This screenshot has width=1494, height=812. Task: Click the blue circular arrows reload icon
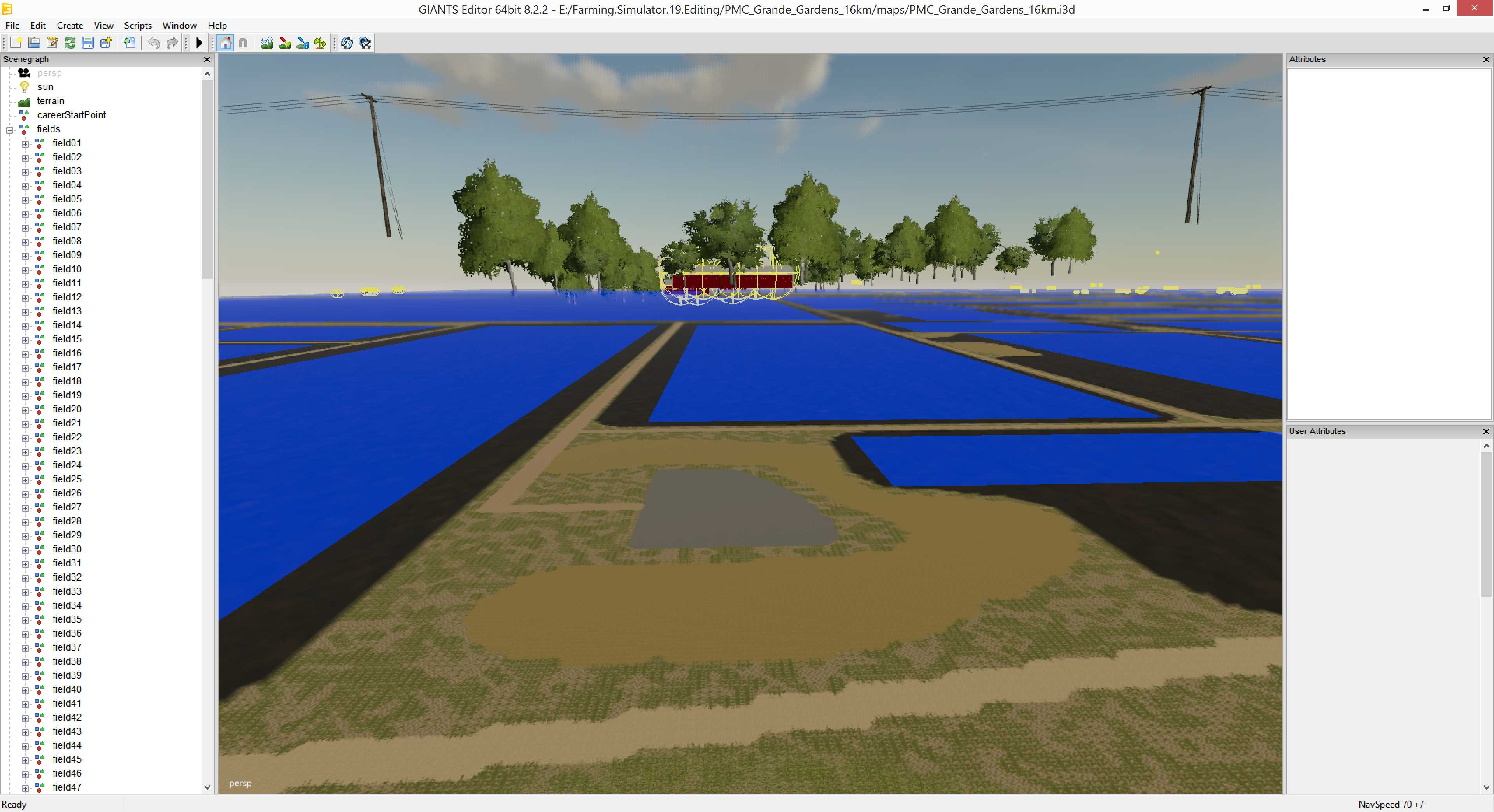(x=347, y=43)
